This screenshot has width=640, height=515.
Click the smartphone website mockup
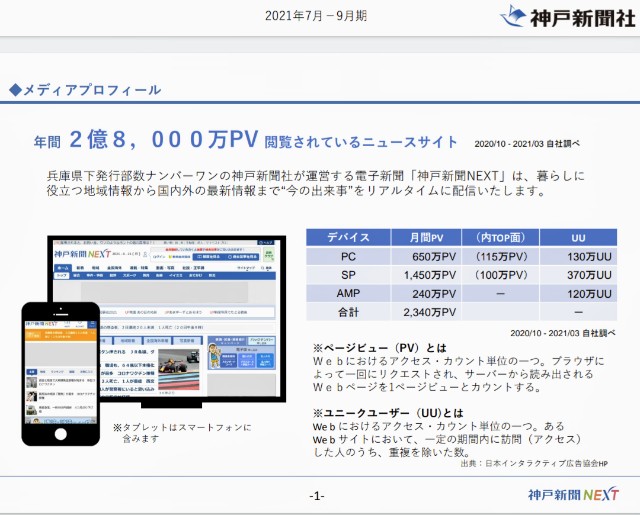[60, 374]
